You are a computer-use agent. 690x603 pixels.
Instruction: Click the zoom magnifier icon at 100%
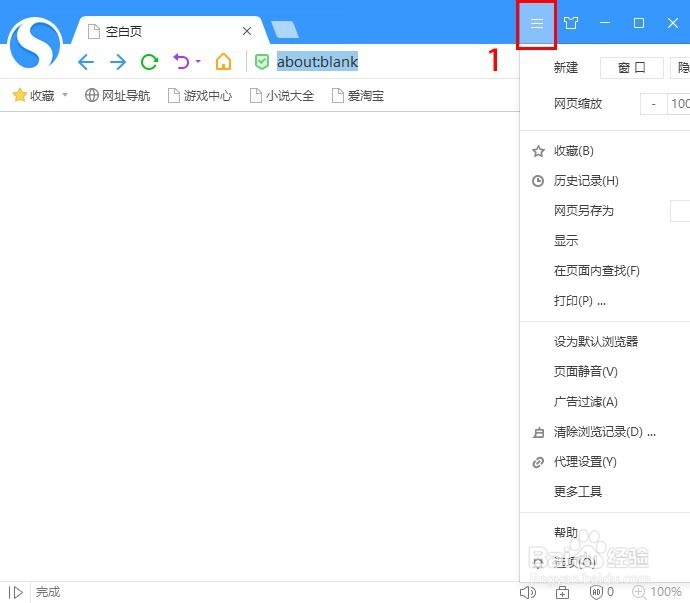(639, 592)
